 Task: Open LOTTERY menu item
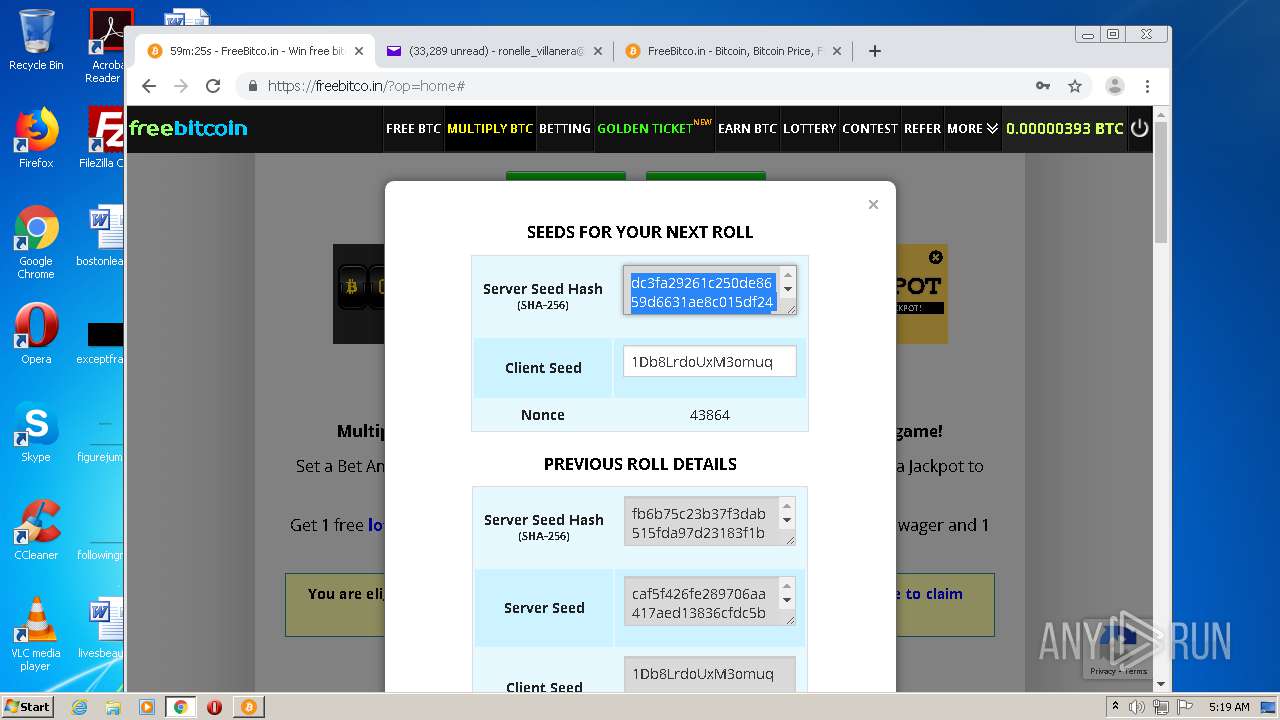[810, 128]
